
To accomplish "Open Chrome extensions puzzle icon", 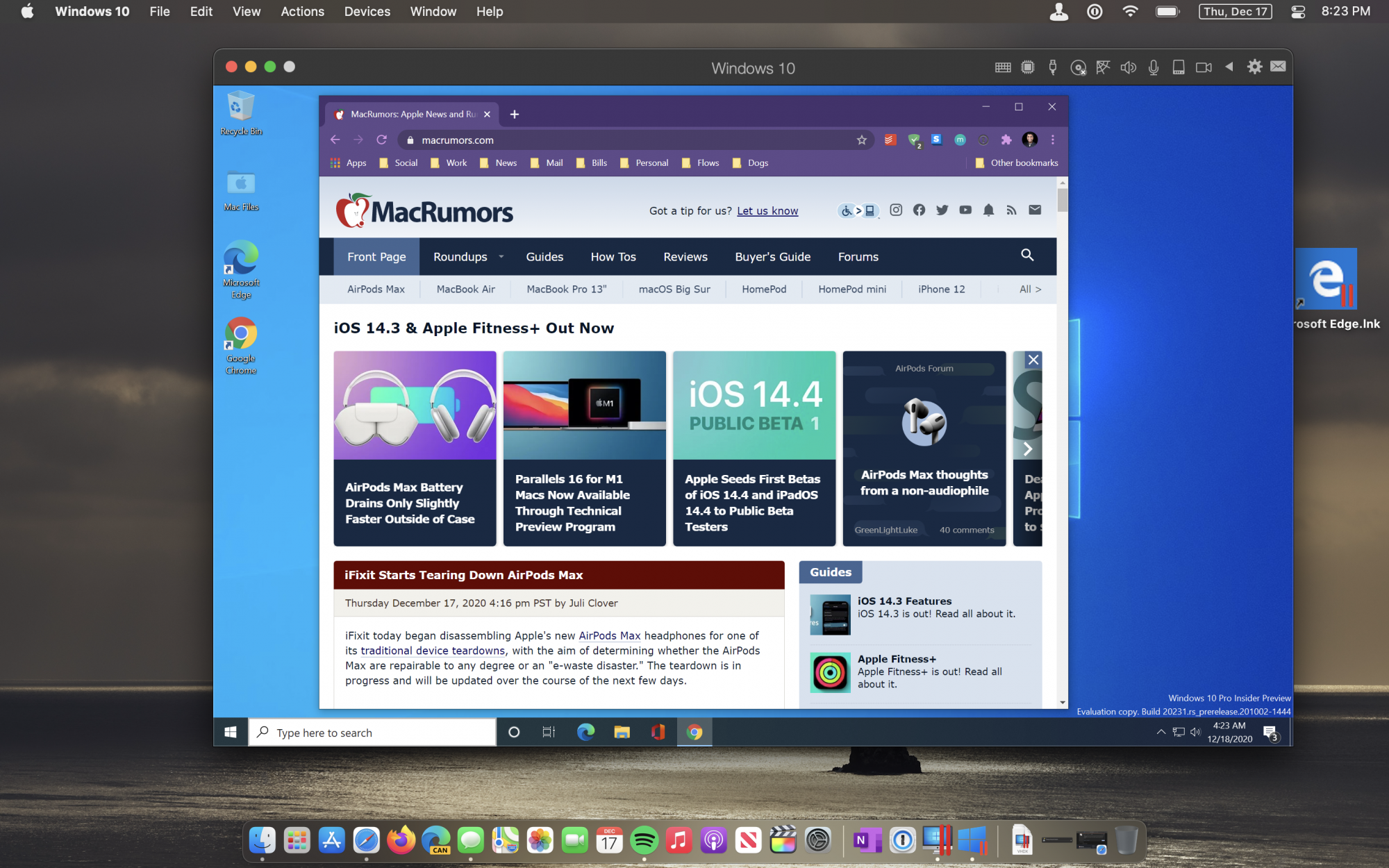I will coord(1006,140).
